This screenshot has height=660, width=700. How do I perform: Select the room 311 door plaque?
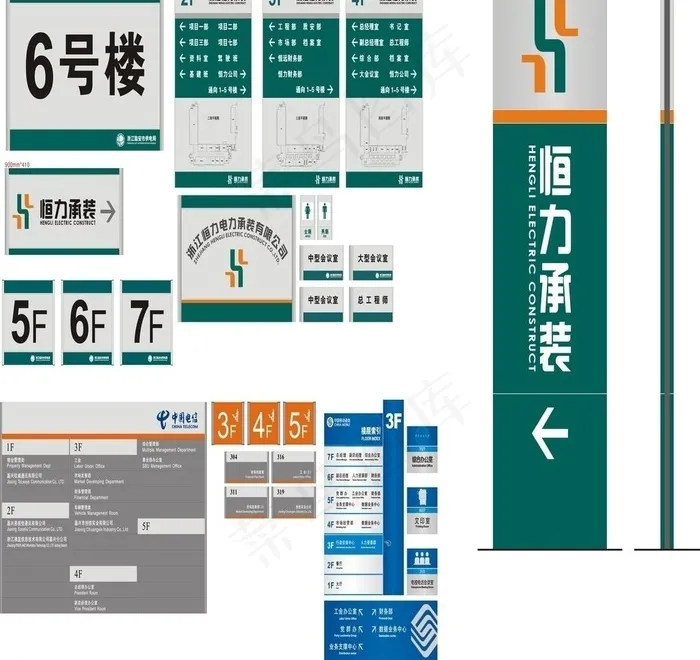click(246, 502)
